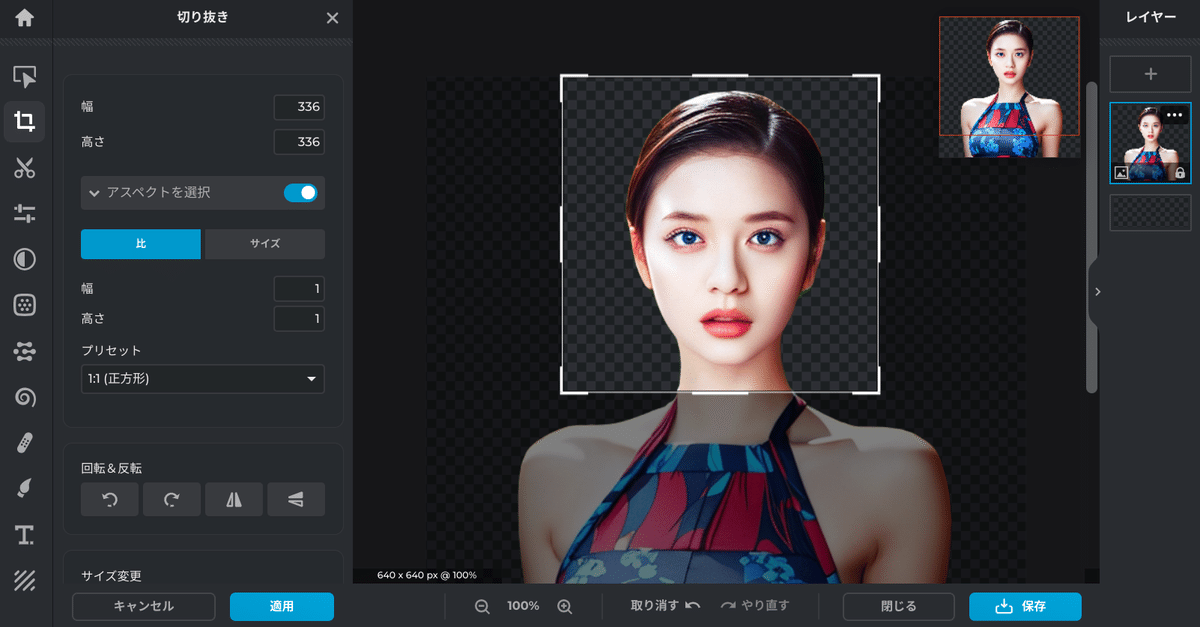Toggle the アスペクトを選択 switch
Viewport: 1200px width, 627px height.
tap(300, 192)
